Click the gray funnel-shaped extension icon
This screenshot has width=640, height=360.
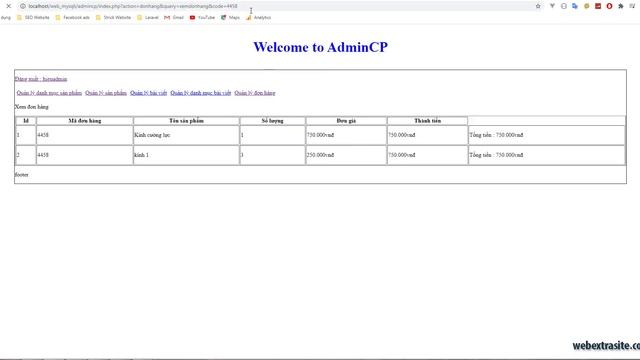point(552,6)
